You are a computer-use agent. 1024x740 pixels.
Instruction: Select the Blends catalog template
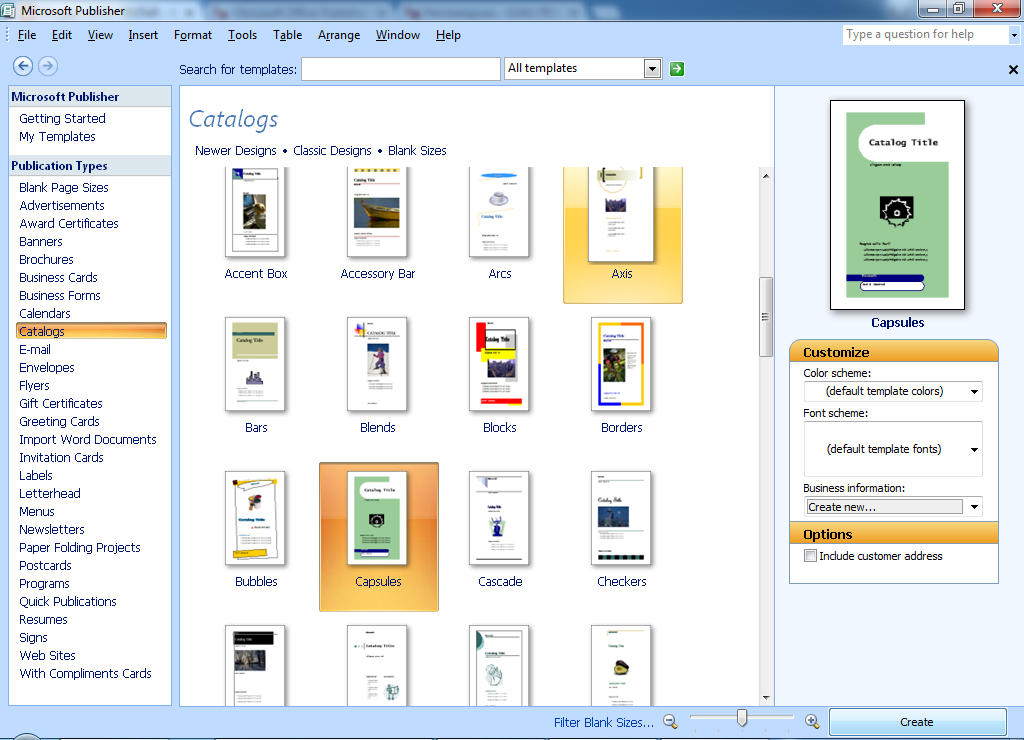click(377, 376)
